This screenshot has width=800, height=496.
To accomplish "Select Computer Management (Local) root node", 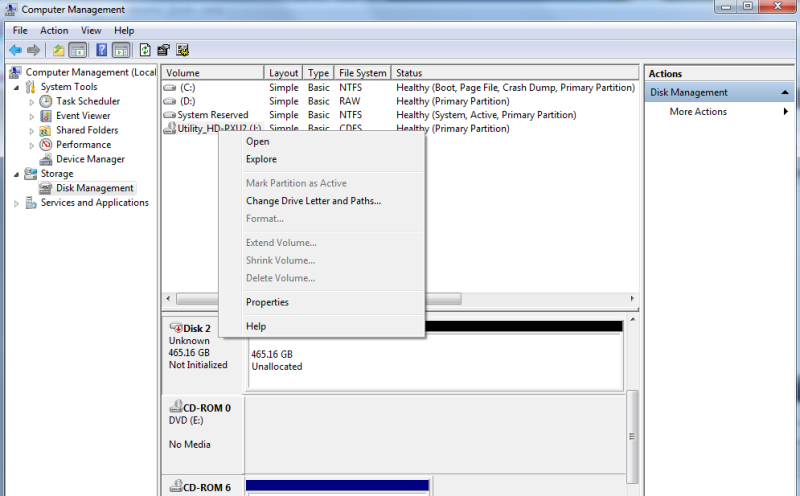I will tap(91, 72).
